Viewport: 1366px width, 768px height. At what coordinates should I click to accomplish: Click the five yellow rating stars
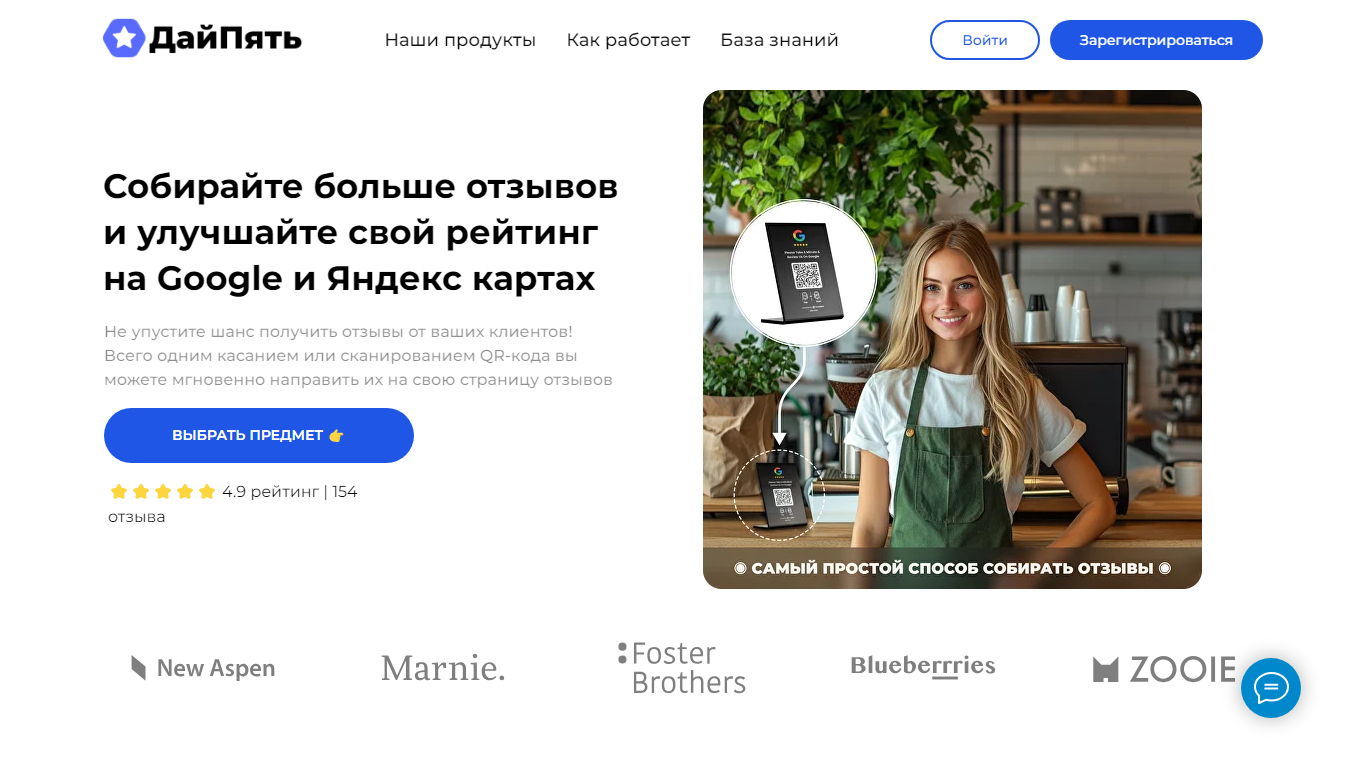(163, 492)
